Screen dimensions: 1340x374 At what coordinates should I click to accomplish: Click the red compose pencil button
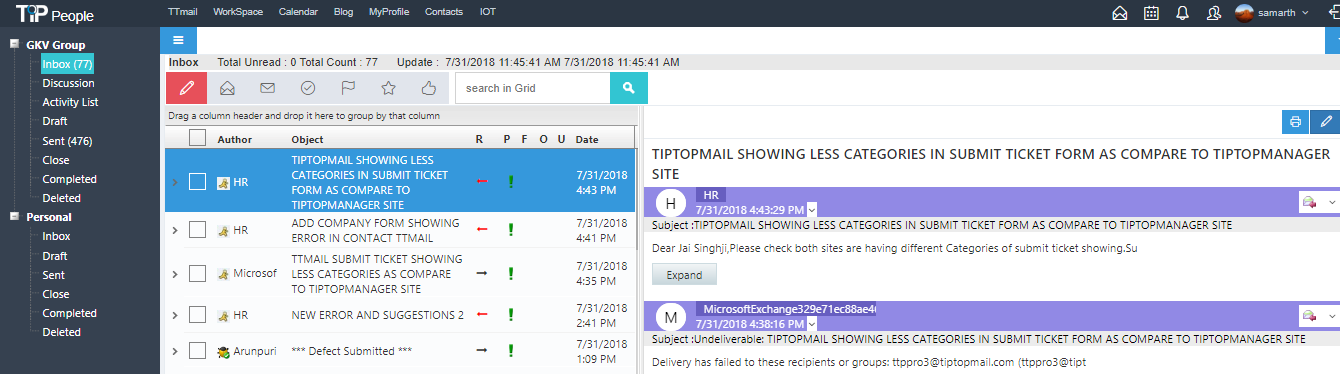(186, 88)
